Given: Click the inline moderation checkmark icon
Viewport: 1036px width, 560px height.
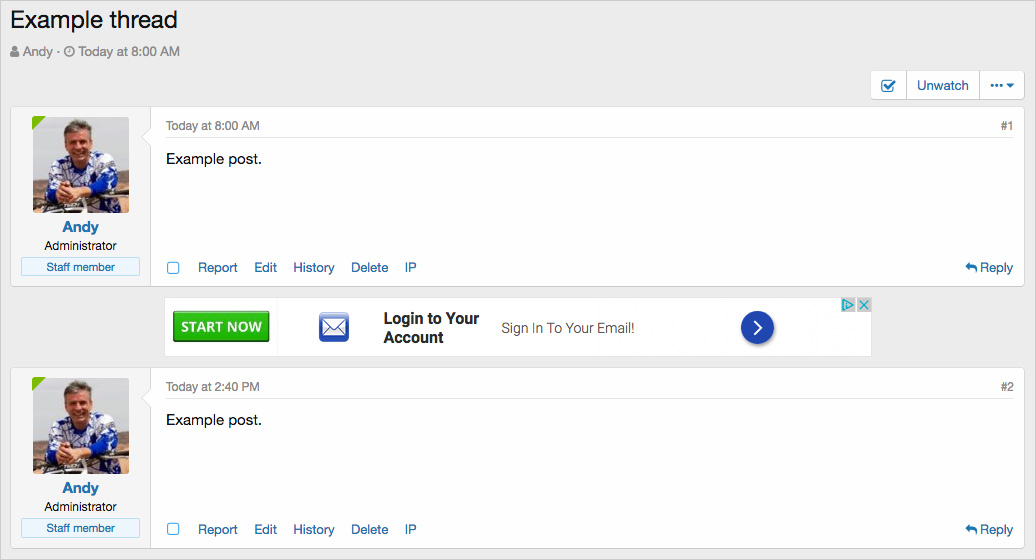Looking at the screenshot, I should pyautogui.click(x=888, y=86).
